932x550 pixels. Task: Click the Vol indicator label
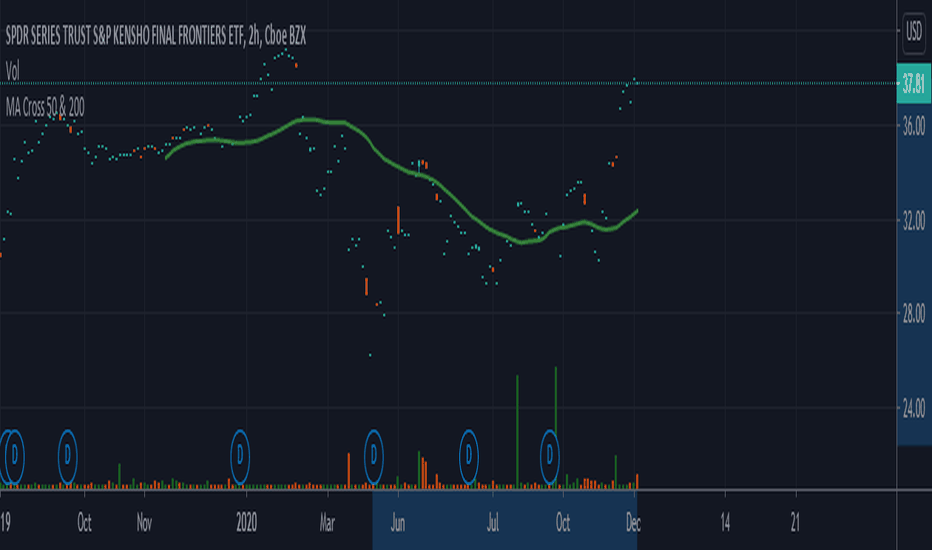point(12,71)
